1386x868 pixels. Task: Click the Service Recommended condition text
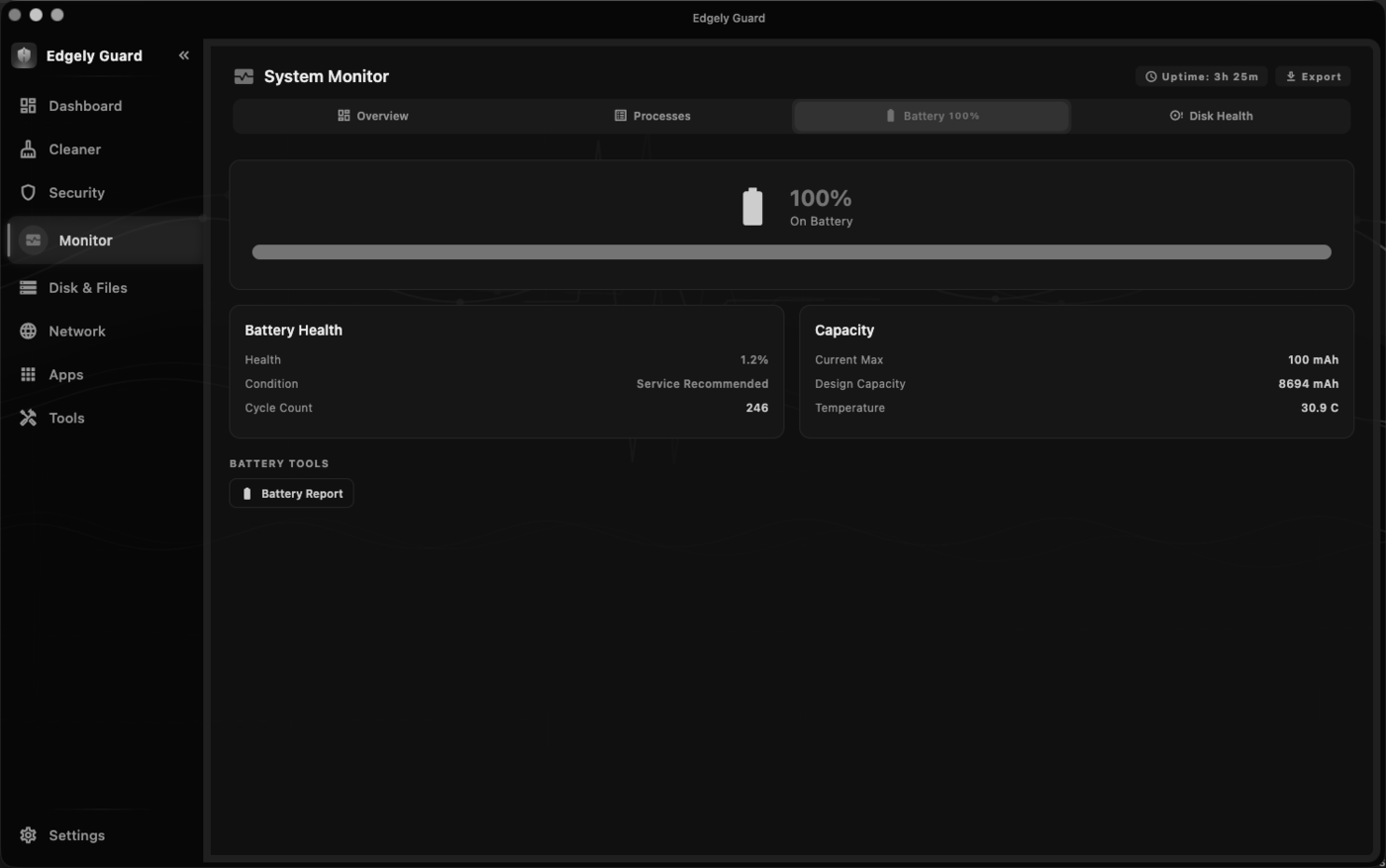[x=703, y=384]
